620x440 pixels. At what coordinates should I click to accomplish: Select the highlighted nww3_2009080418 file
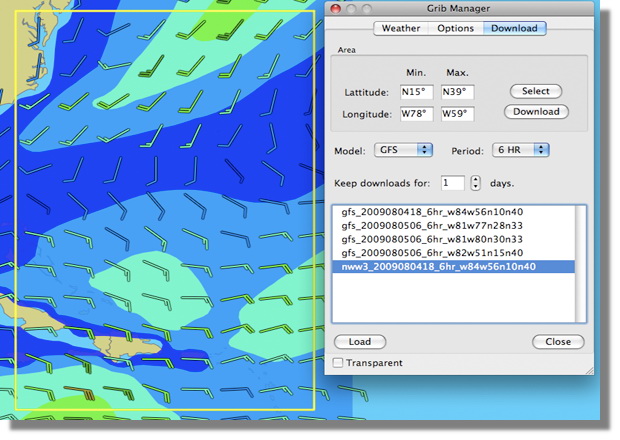(438, 267)
